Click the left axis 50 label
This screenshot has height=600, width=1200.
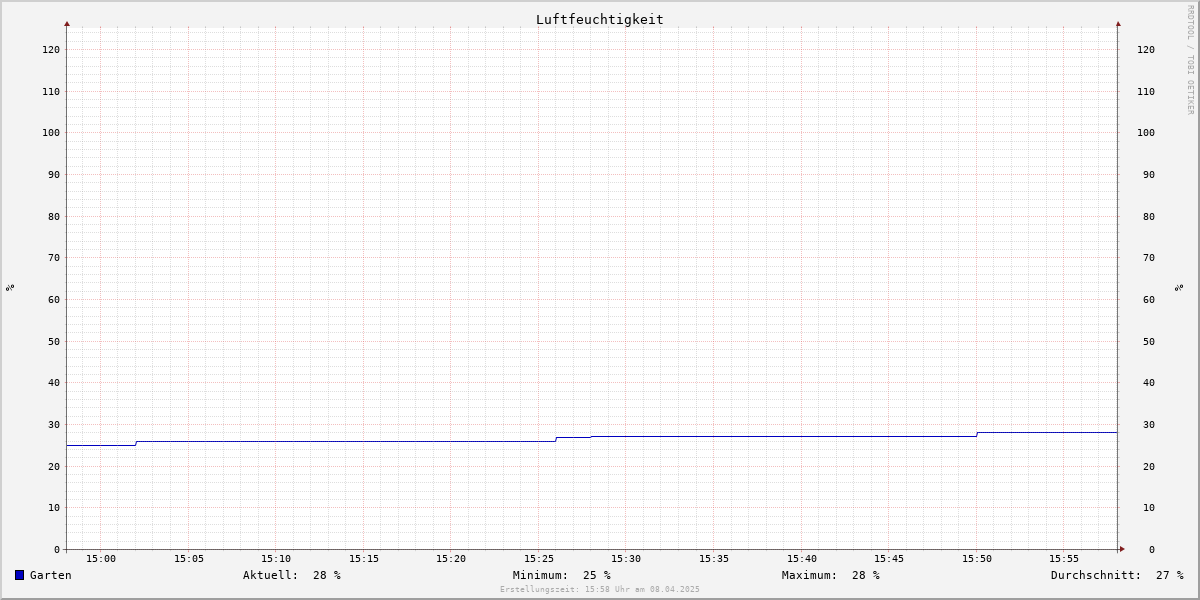tap(54, 341)
